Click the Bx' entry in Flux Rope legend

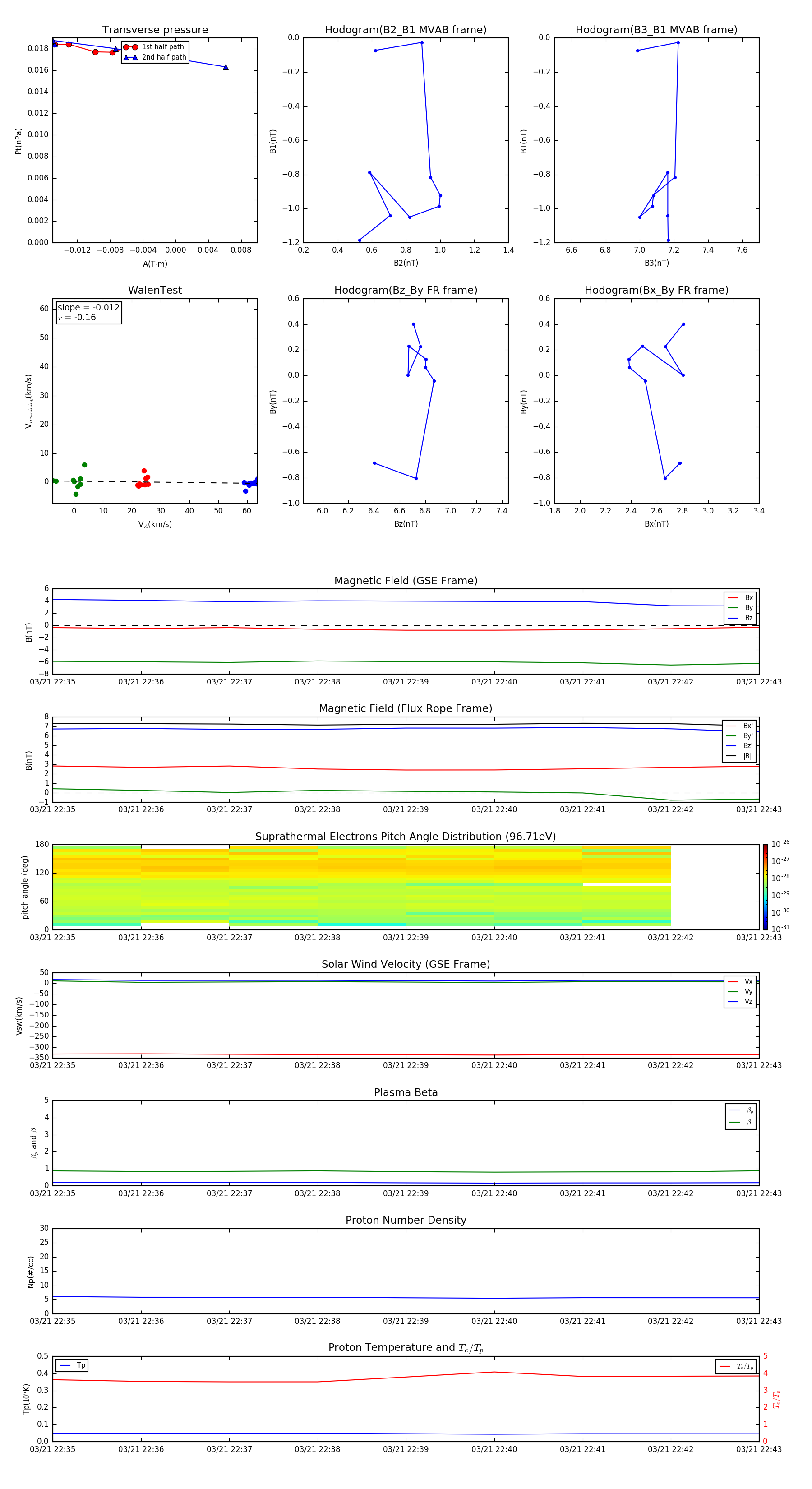pyautogui.click(x=739, y=726)
